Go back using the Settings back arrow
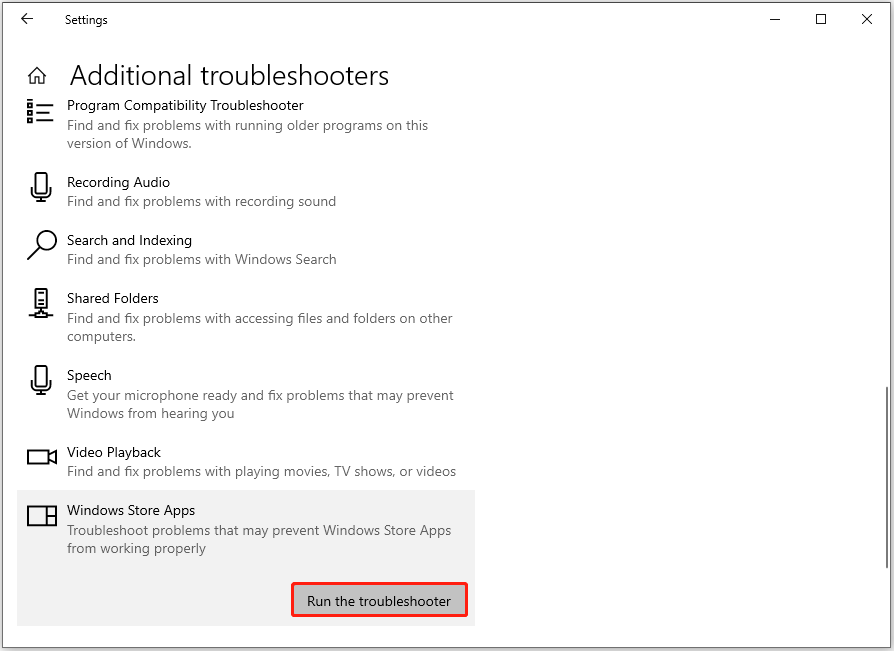894x651 pixels. click(x=27, y=19)
